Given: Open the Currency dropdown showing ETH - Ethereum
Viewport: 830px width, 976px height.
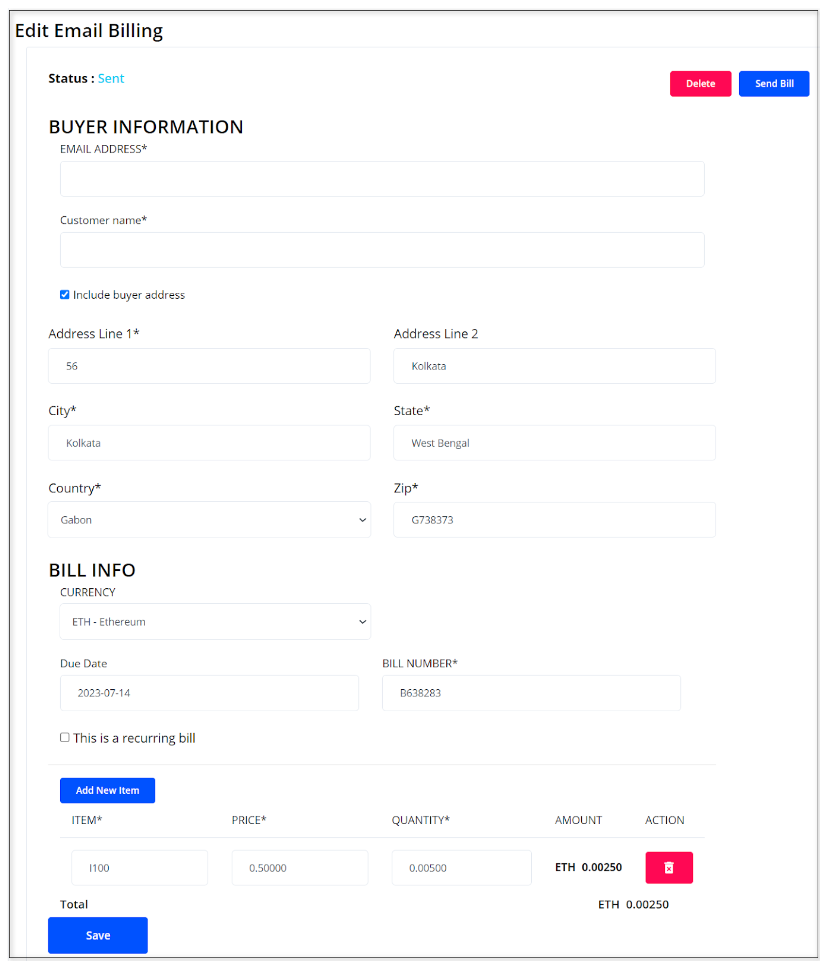Looking at the screenshot, I should [215, 621].
